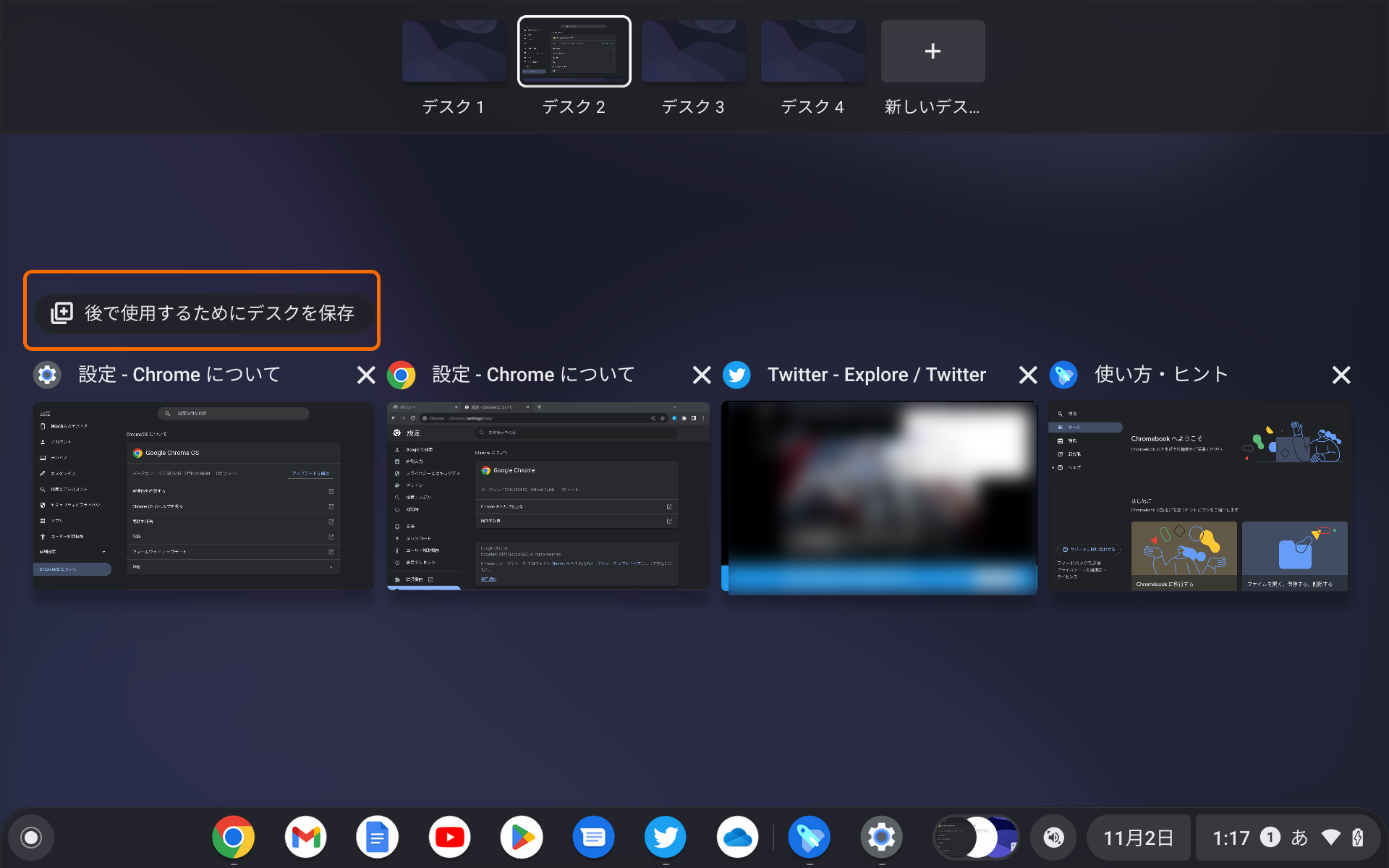Open Twitter app from shelf
Screen dimensions: 1389x868
click(x=665, y=838)
